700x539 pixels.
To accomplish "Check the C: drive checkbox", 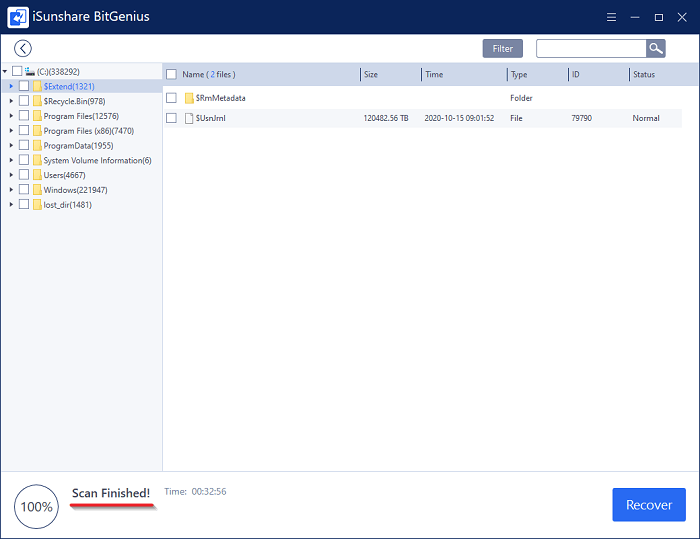I will point(17,71).
